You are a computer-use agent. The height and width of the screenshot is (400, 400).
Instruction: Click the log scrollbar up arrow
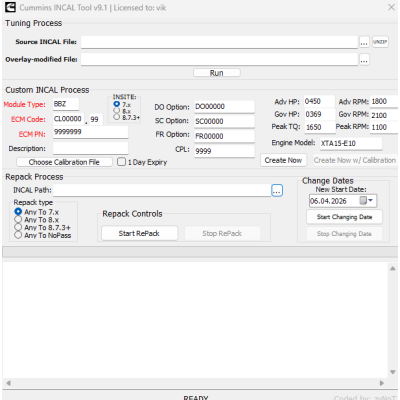pyautogui.click(x=393, y=268)
